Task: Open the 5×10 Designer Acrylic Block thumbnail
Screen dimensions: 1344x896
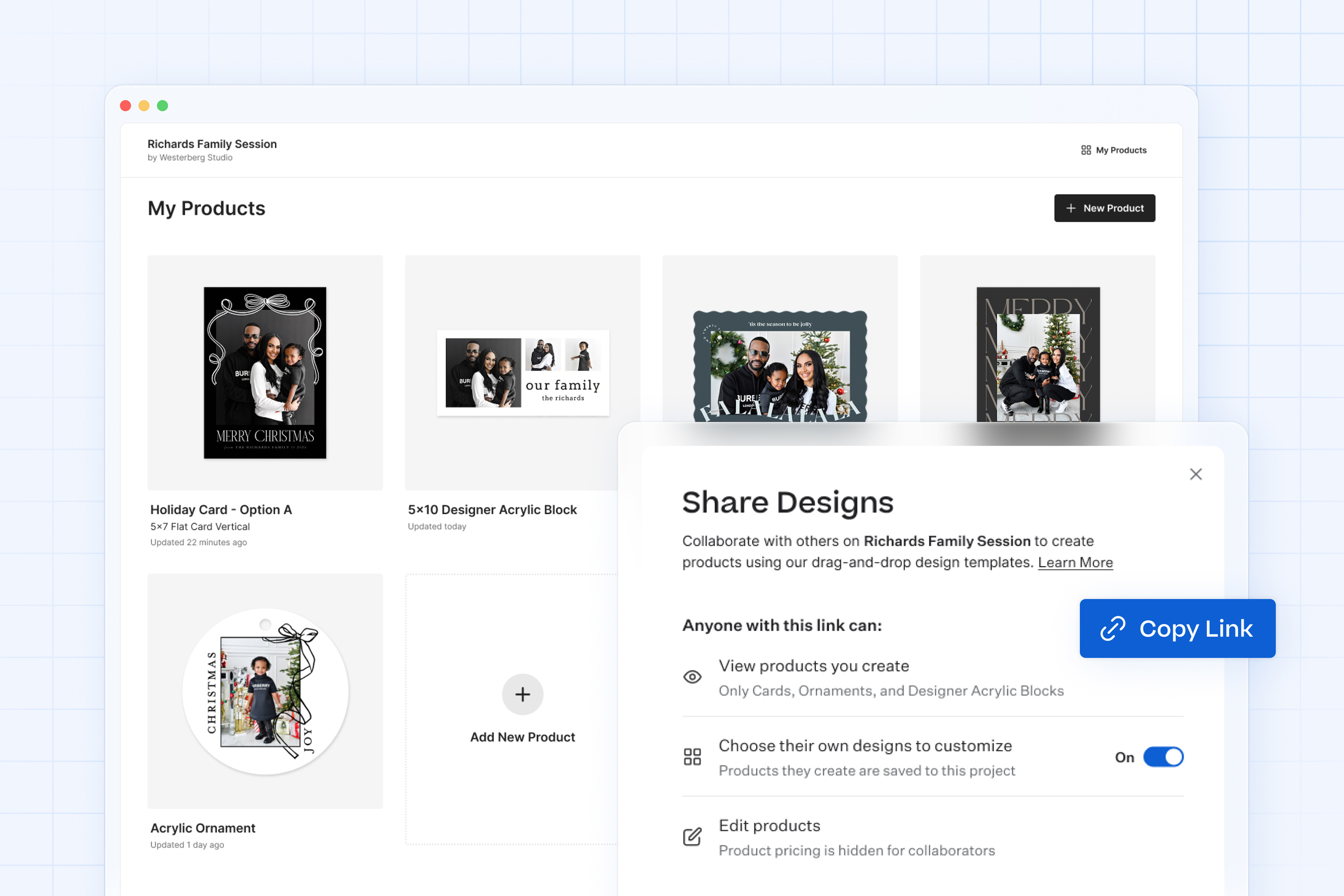Action: pyautogui.click(x=522, y=373)
